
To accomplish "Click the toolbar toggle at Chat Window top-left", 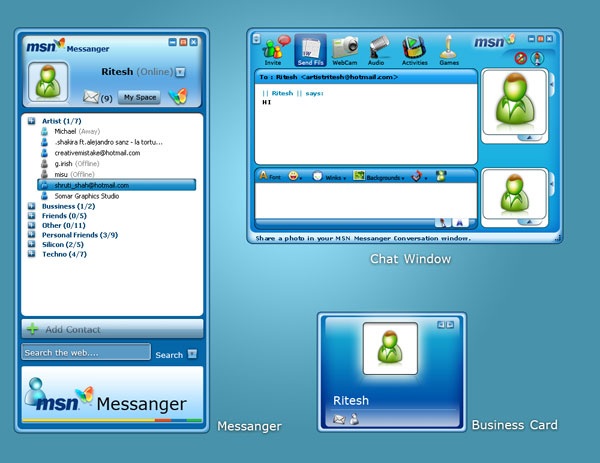I will tap(256, 39).
